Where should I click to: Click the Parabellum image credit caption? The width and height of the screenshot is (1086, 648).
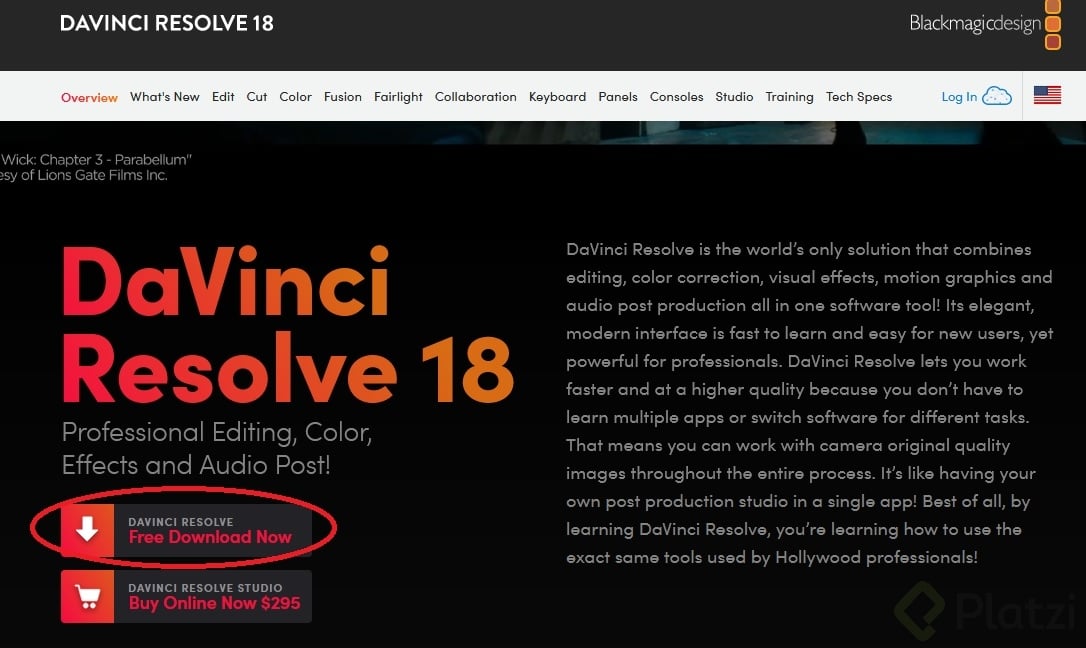click(96, 168)
